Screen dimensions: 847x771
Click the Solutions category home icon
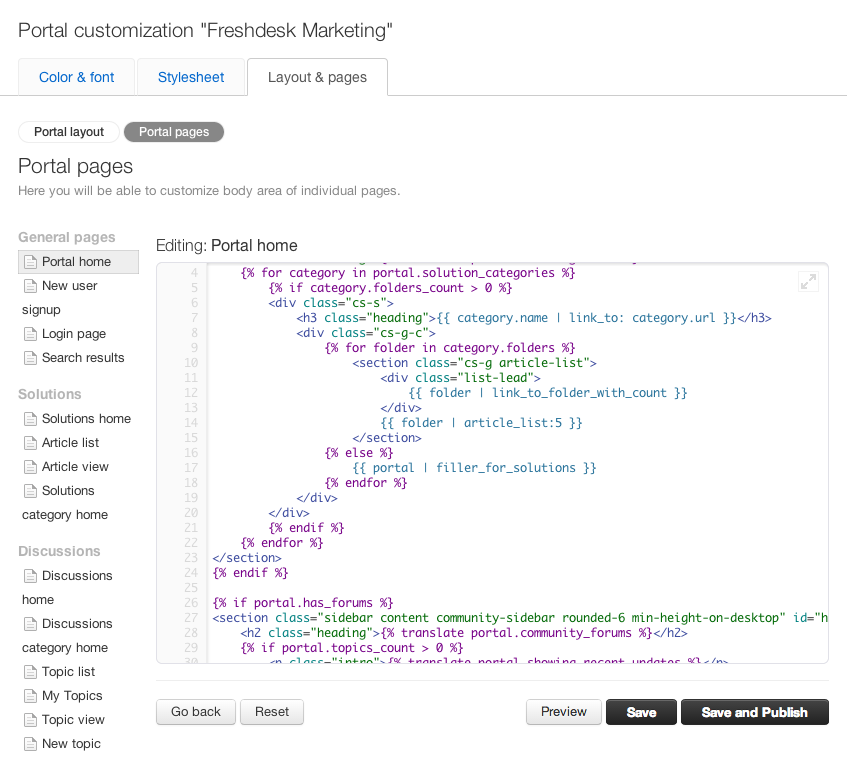pyautogui.click(x=31, y=491)
